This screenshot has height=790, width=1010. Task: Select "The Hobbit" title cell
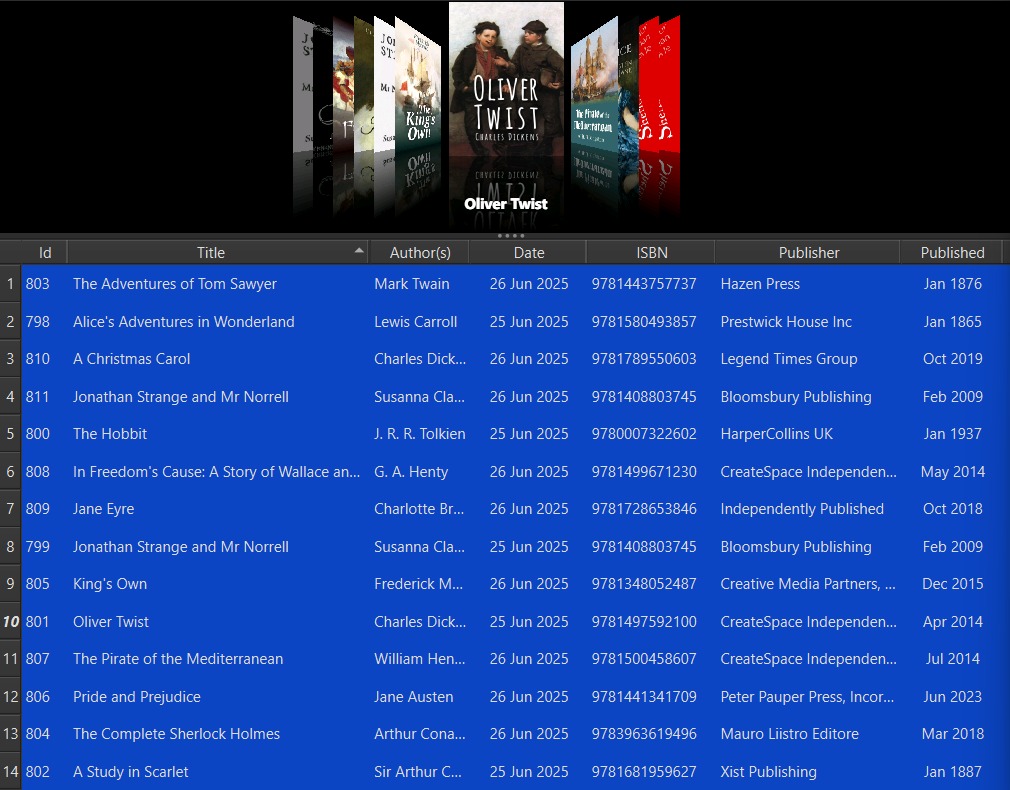pos(110,434)
